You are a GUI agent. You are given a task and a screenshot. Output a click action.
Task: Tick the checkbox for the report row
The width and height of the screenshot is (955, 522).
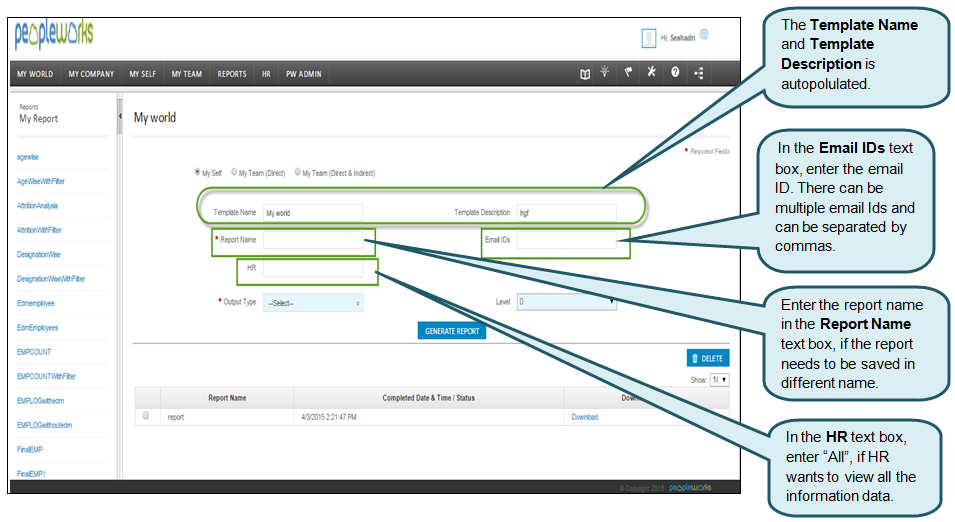click(147, 416)
